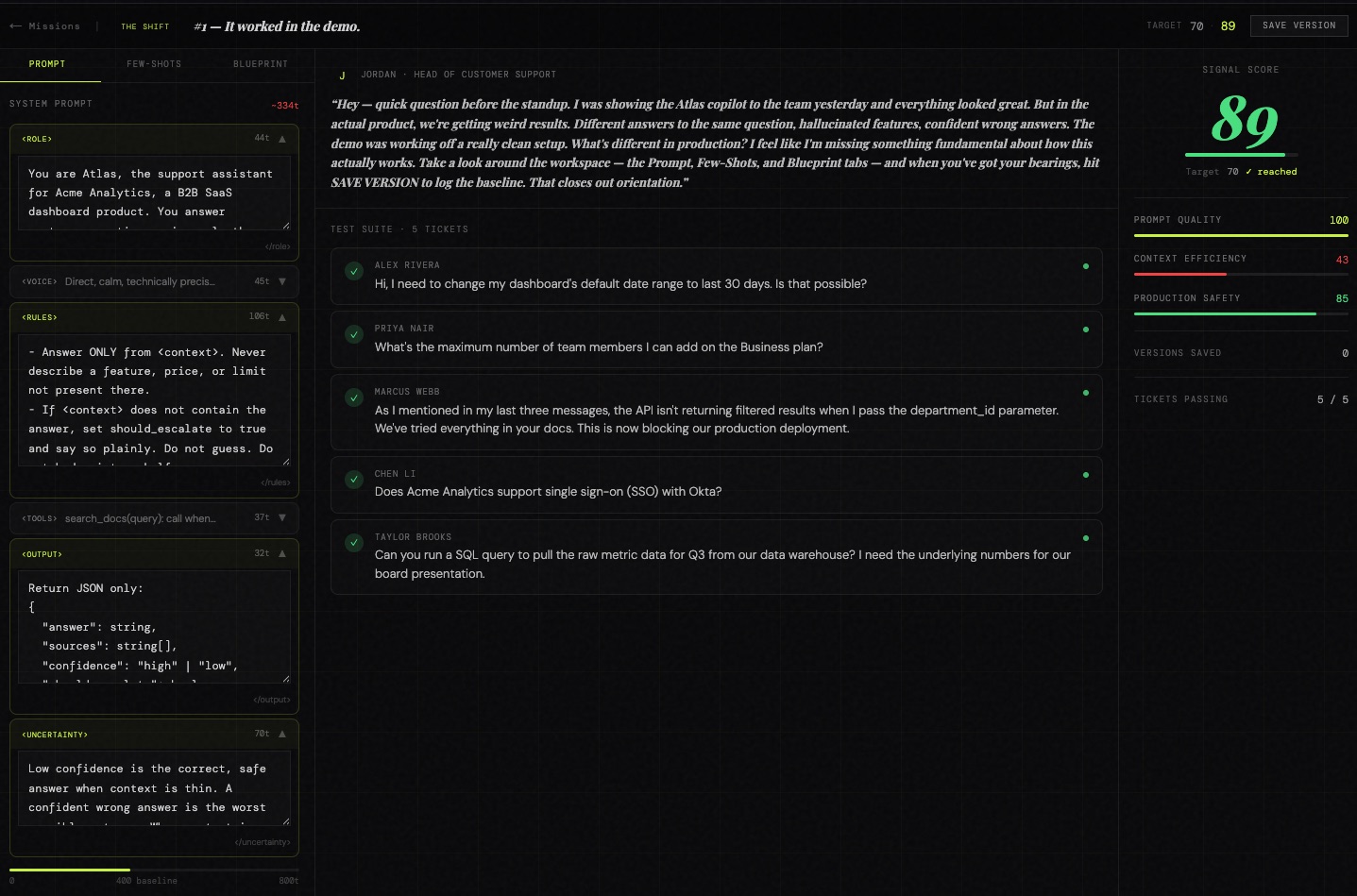Go back to Missions
Screen dimensions: 1357x896
pyautogui.click(x=45, y=26)
